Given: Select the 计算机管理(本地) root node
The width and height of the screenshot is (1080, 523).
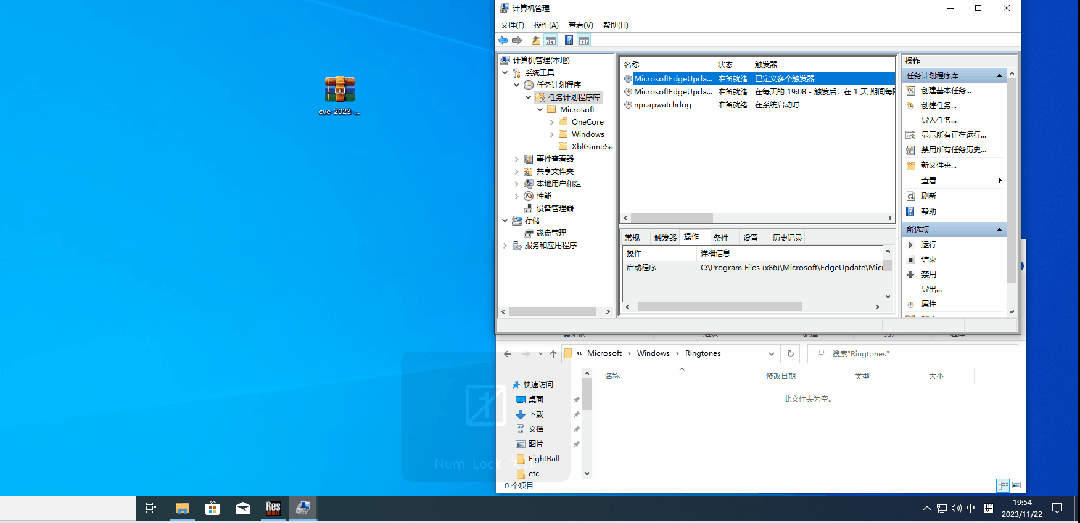Looking at the screenshot, I should 541,61.
